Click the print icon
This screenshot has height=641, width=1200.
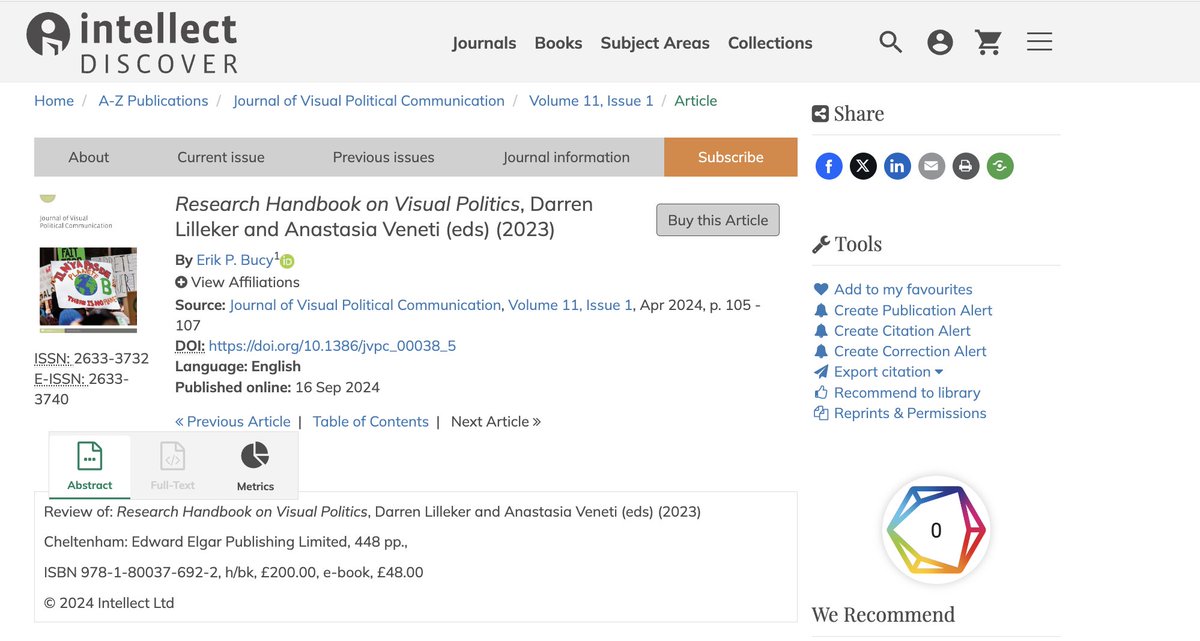pos(965,166)
